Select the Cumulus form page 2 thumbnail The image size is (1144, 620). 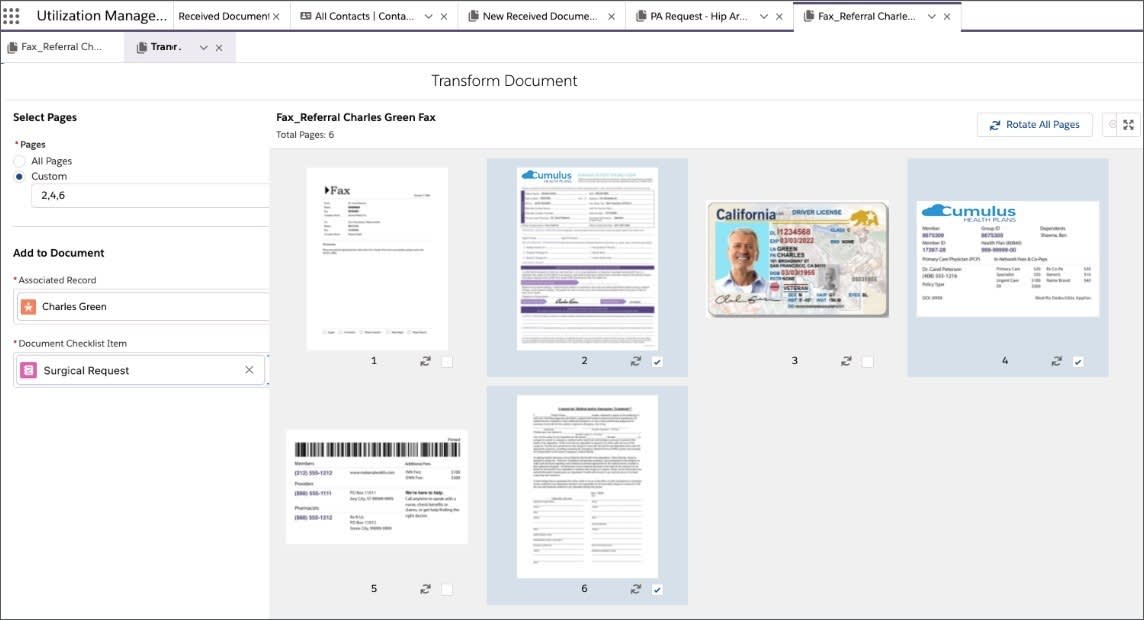(x=587, y=259)
